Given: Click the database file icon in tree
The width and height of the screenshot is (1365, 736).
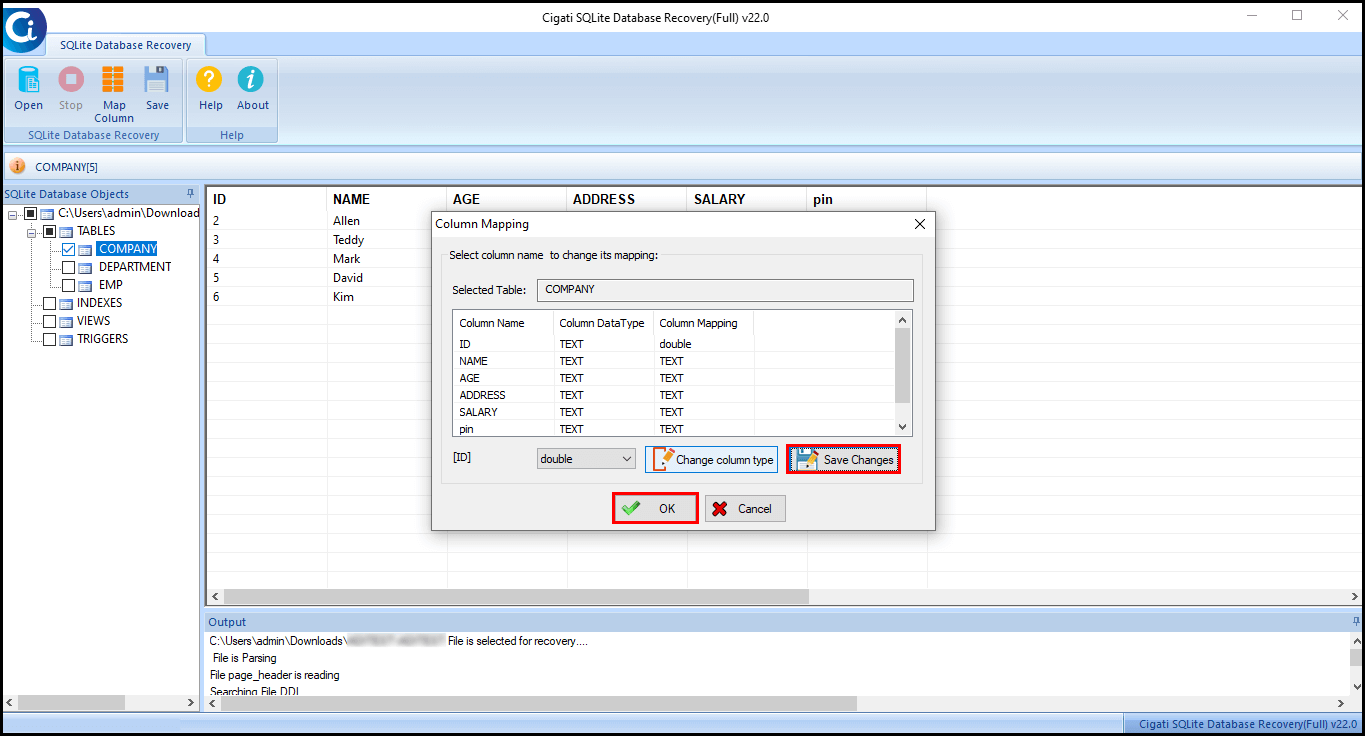Looking at the screenshot, I should (x=47, y=213).
